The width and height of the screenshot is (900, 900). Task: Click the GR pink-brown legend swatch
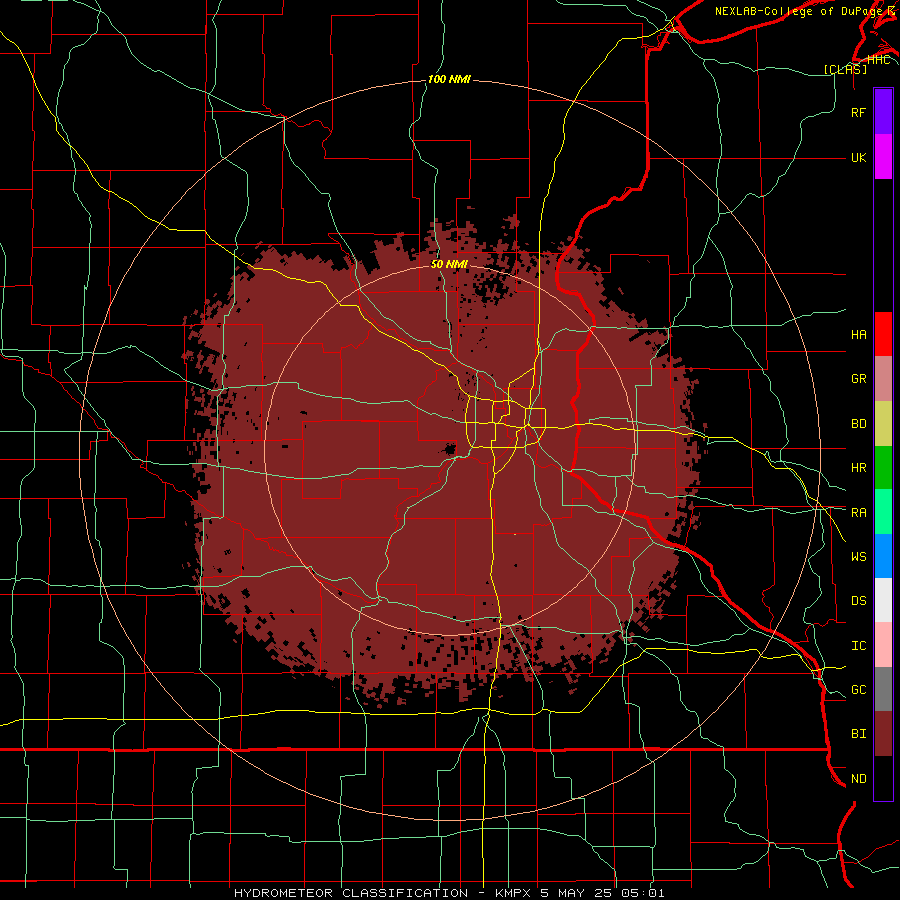coord(883,379)
